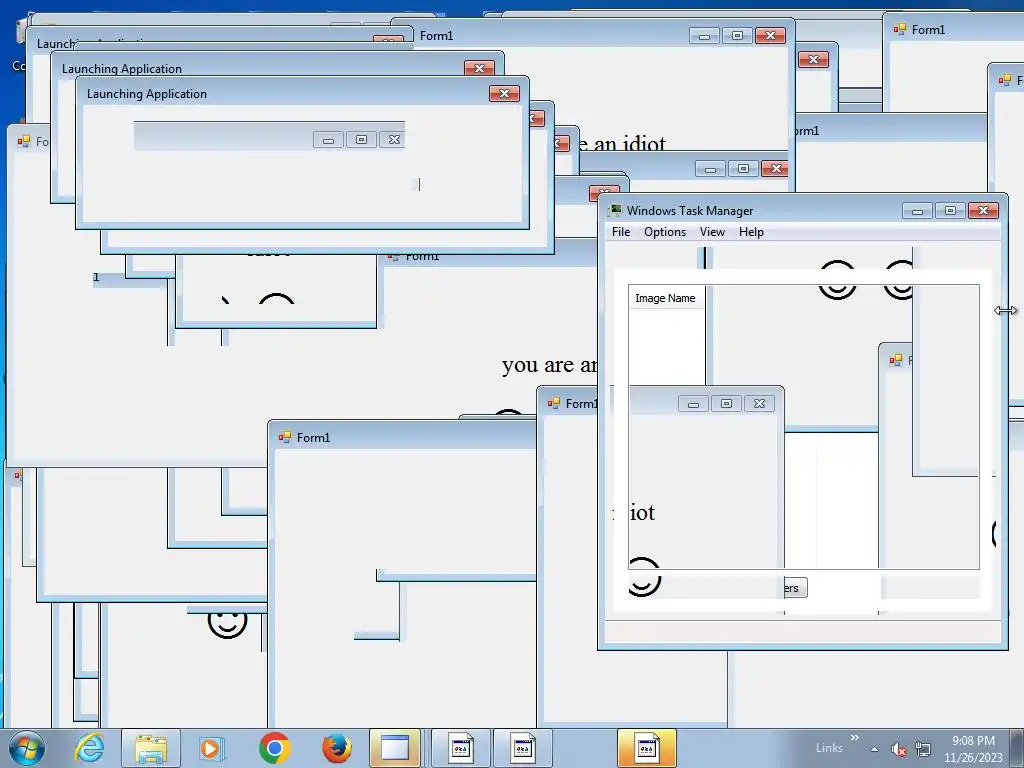Open the Windows Start menu orb
This screenshot has width=1024, height=768.
click(x=27, y=748)
